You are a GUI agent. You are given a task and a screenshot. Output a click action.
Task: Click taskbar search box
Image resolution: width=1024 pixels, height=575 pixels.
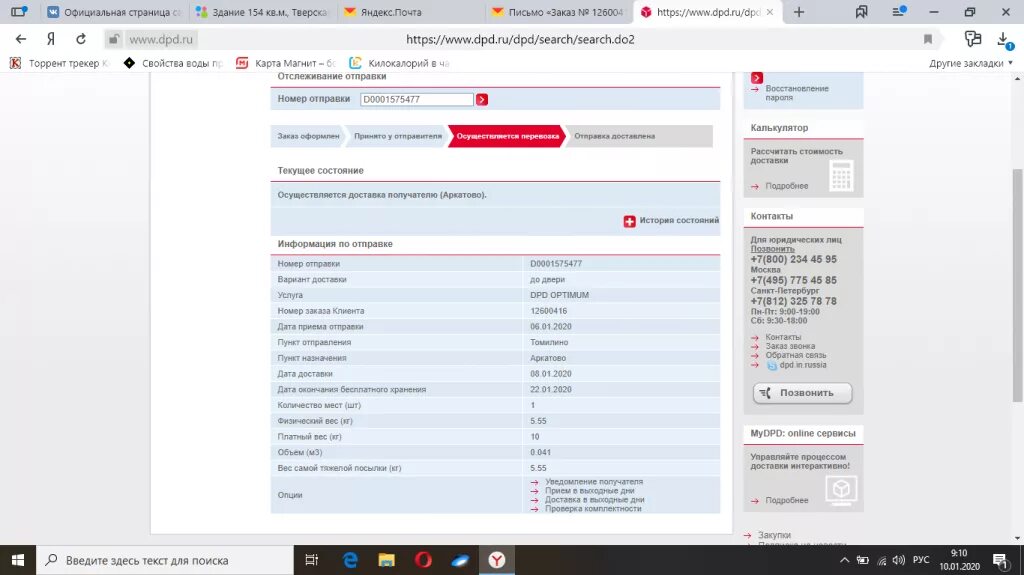tap(165, 560)
